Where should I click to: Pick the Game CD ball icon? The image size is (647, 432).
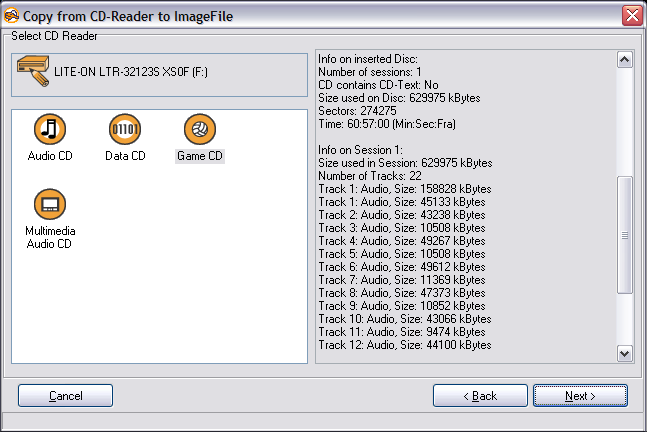coord(200,129)
